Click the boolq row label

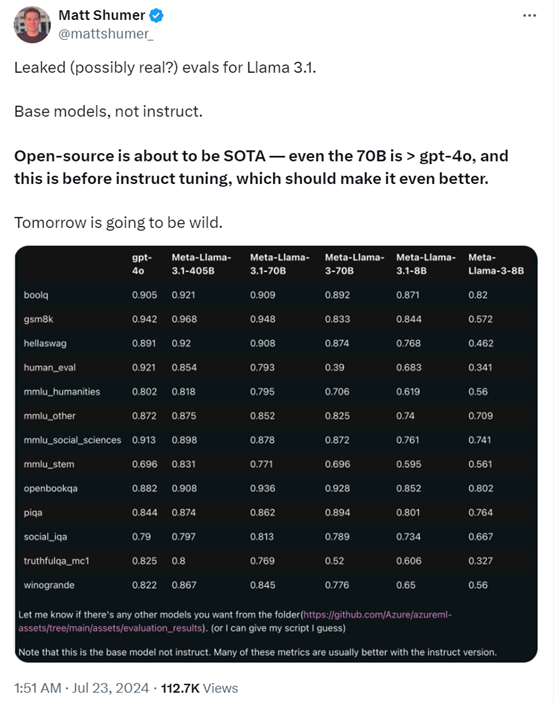[36, 295]
